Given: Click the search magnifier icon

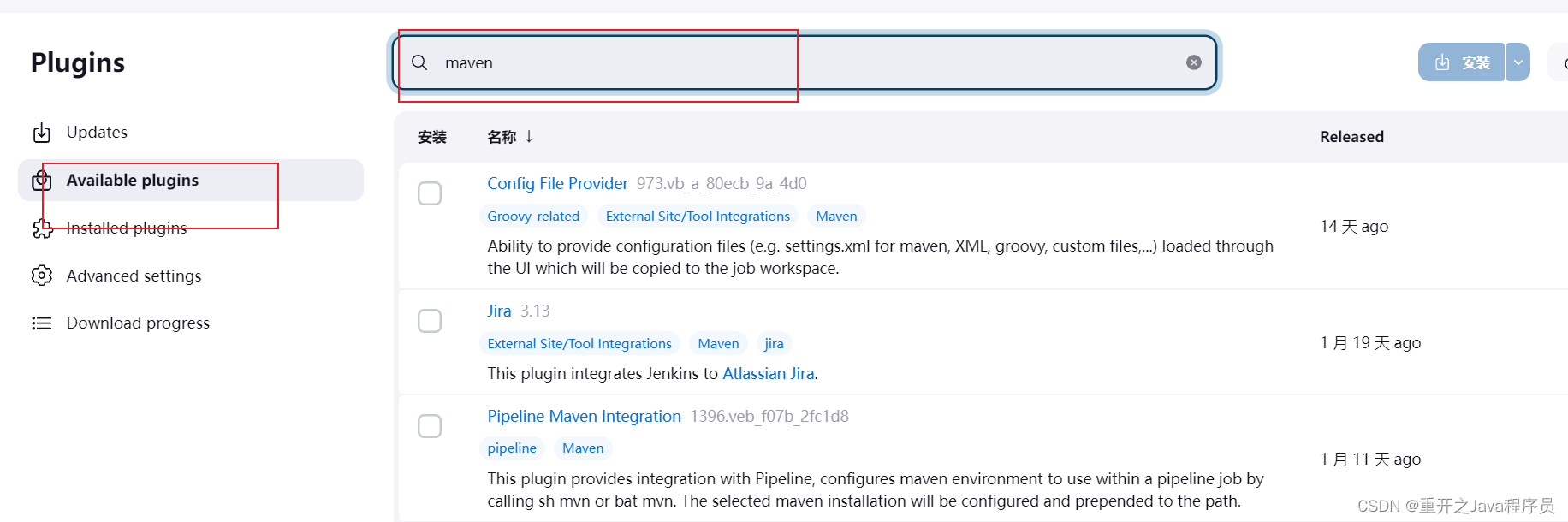Looking at the screenshot, I should click(x=419, y=62).
